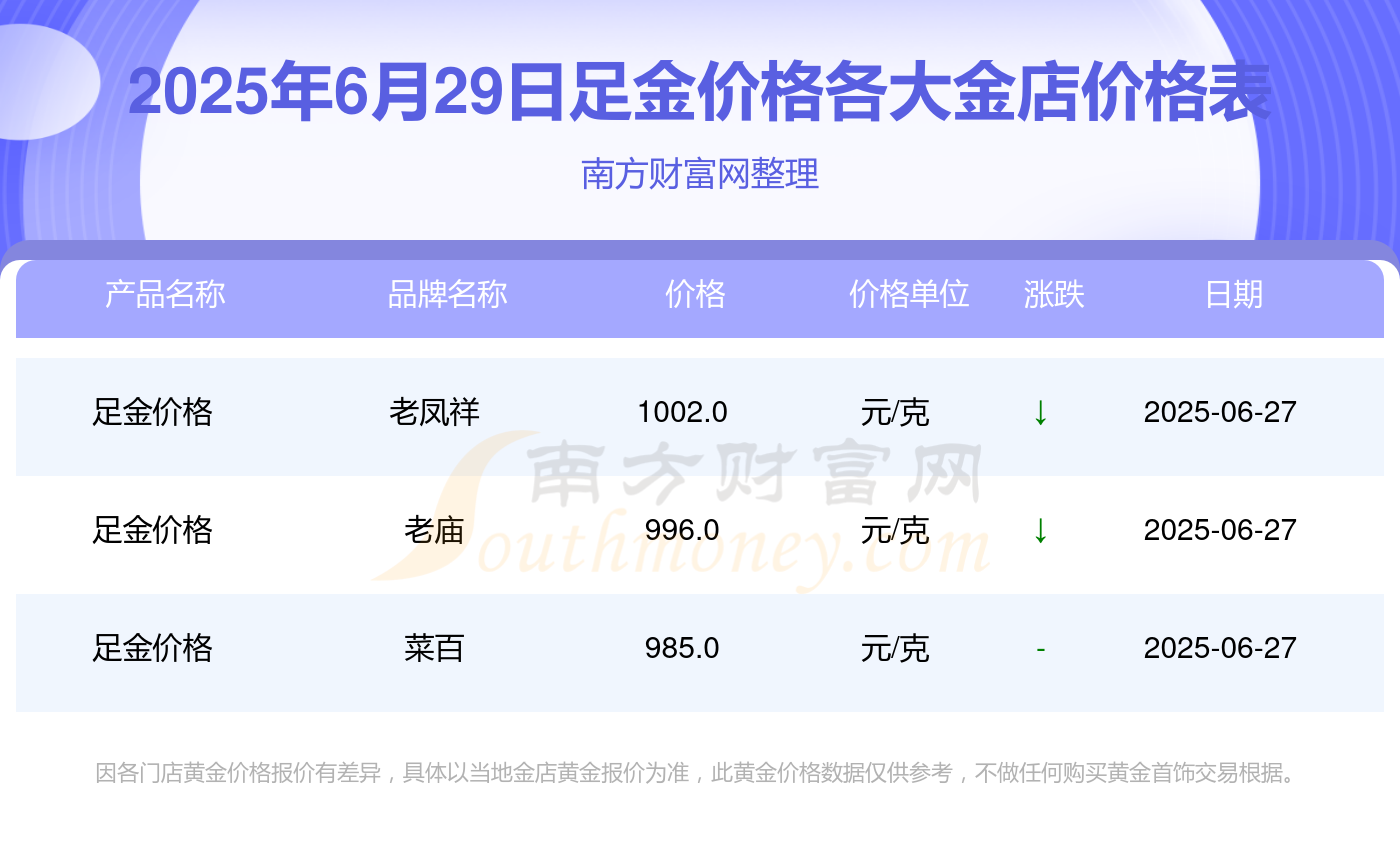Click 足金价格 in the 老凤祥 row
This screenshot has width=1400, height=860.
(152, 412)
